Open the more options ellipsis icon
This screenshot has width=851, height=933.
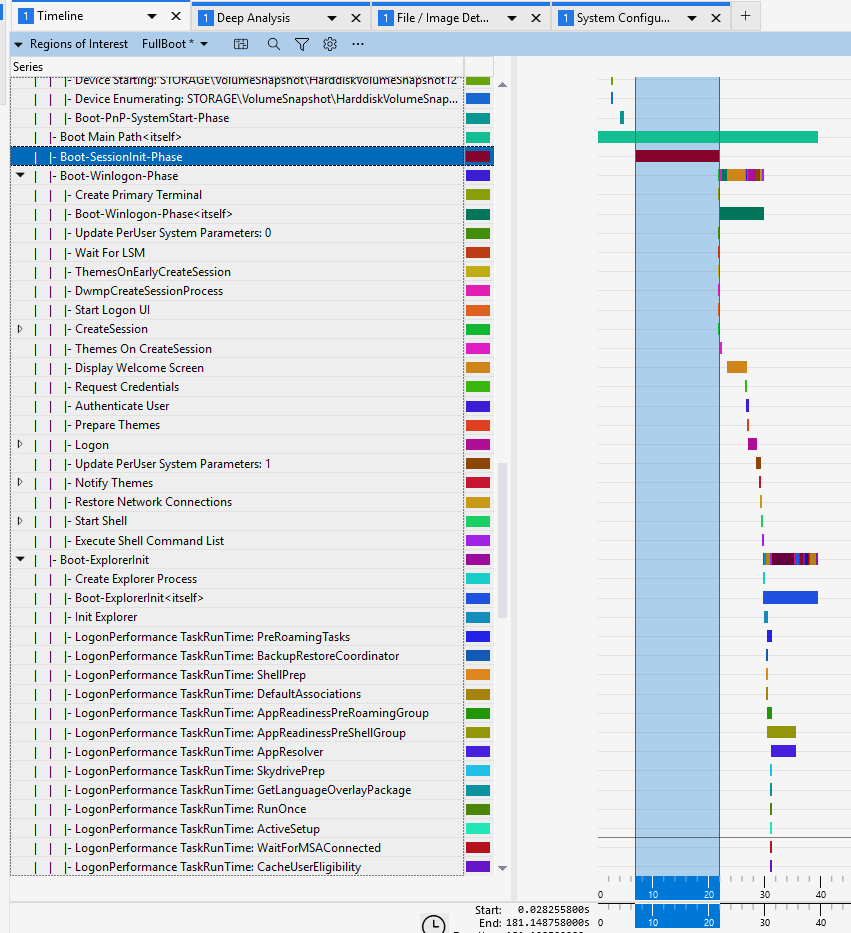(x=358, y=44)
